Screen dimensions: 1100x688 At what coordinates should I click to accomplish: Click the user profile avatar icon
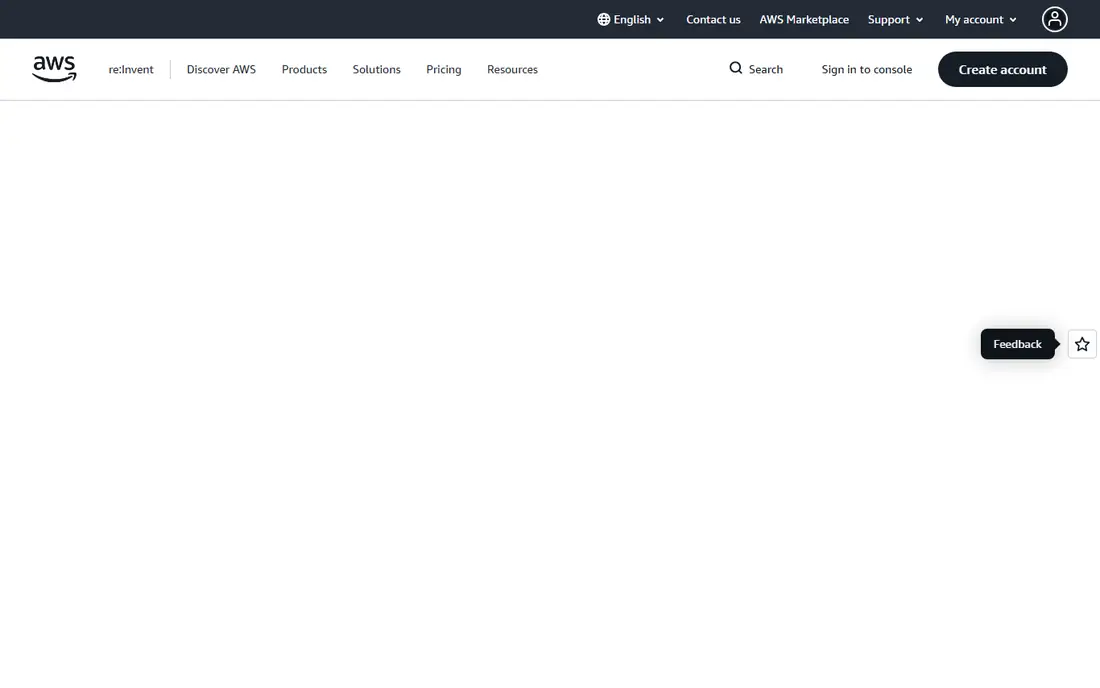[1054, 20]
